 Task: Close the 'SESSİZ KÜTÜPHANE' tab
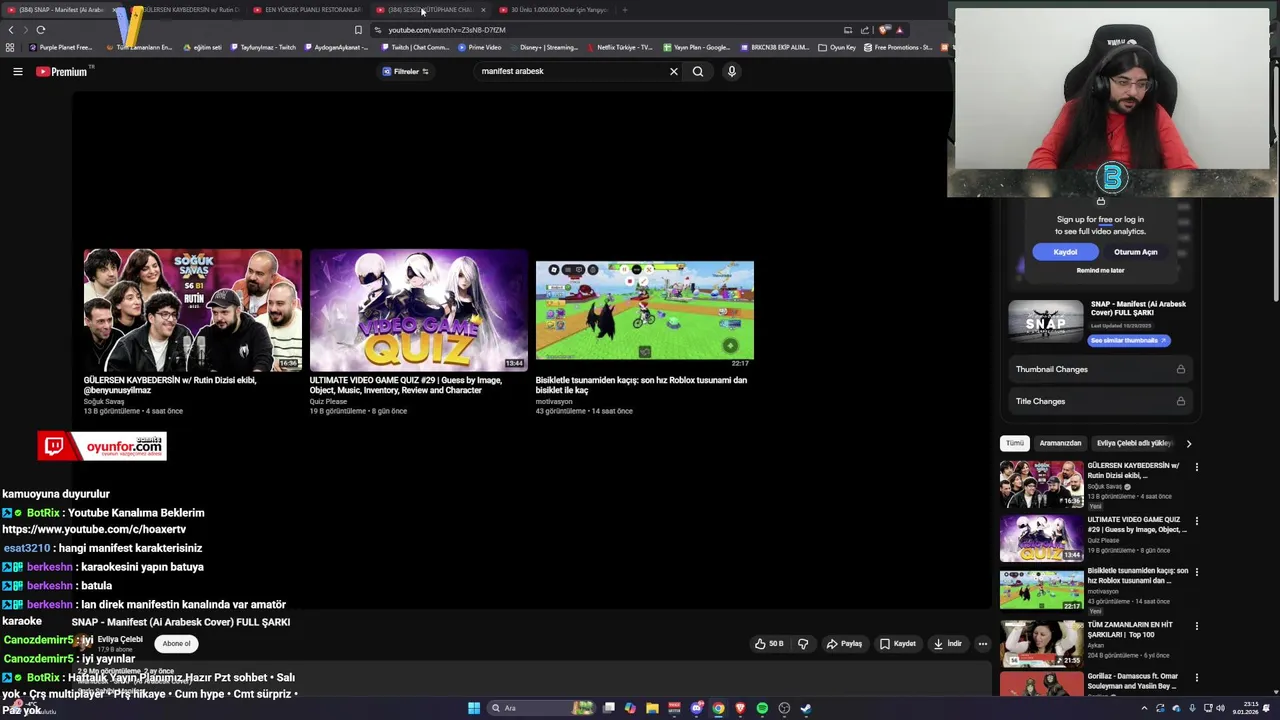coord(483,10)
